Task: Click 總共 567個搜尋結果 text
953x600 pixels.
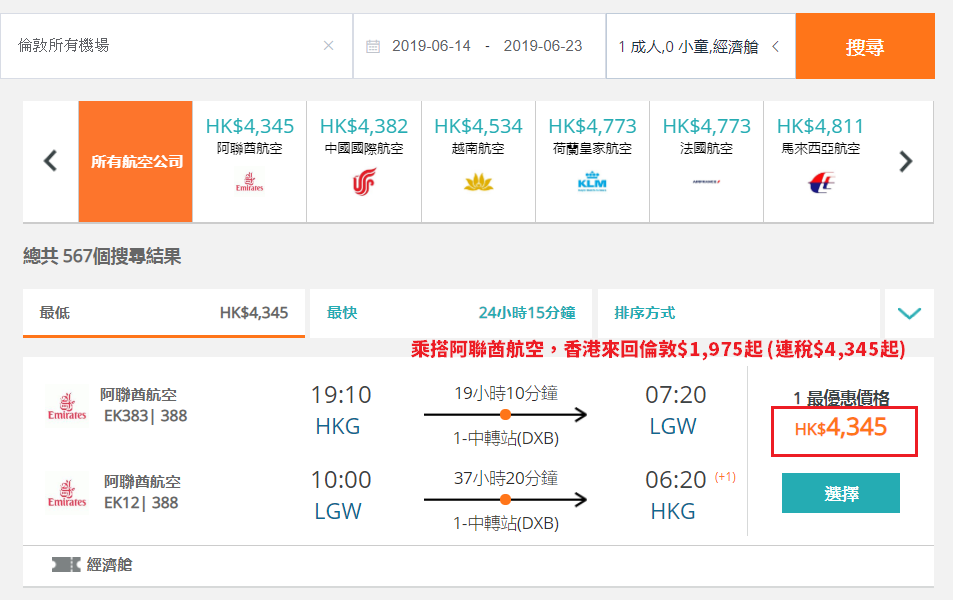Action: pyautogui.click(x=102, y=256)
